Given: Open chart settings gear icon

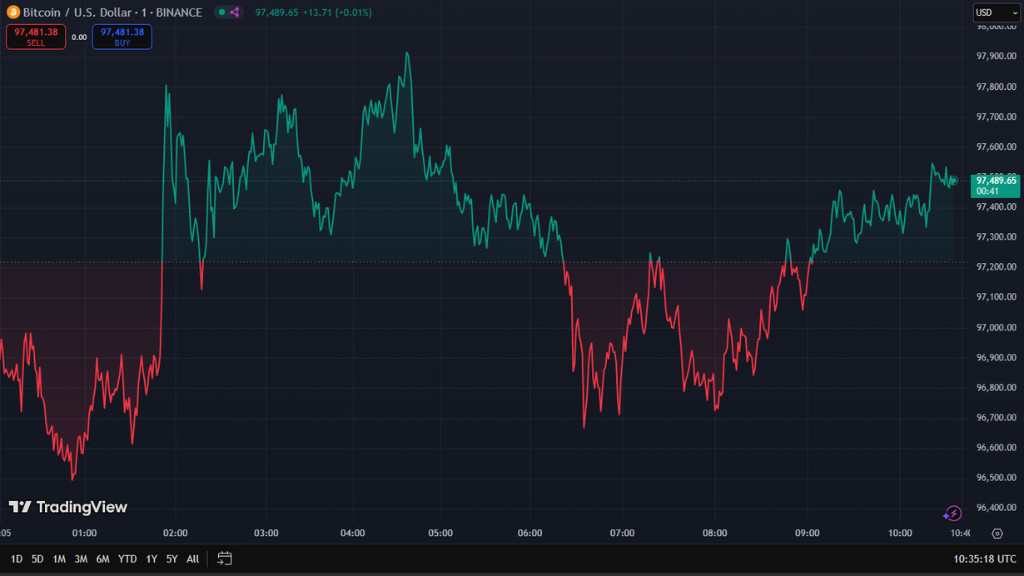Looking at the screenshot, I should tap(996, 533).
